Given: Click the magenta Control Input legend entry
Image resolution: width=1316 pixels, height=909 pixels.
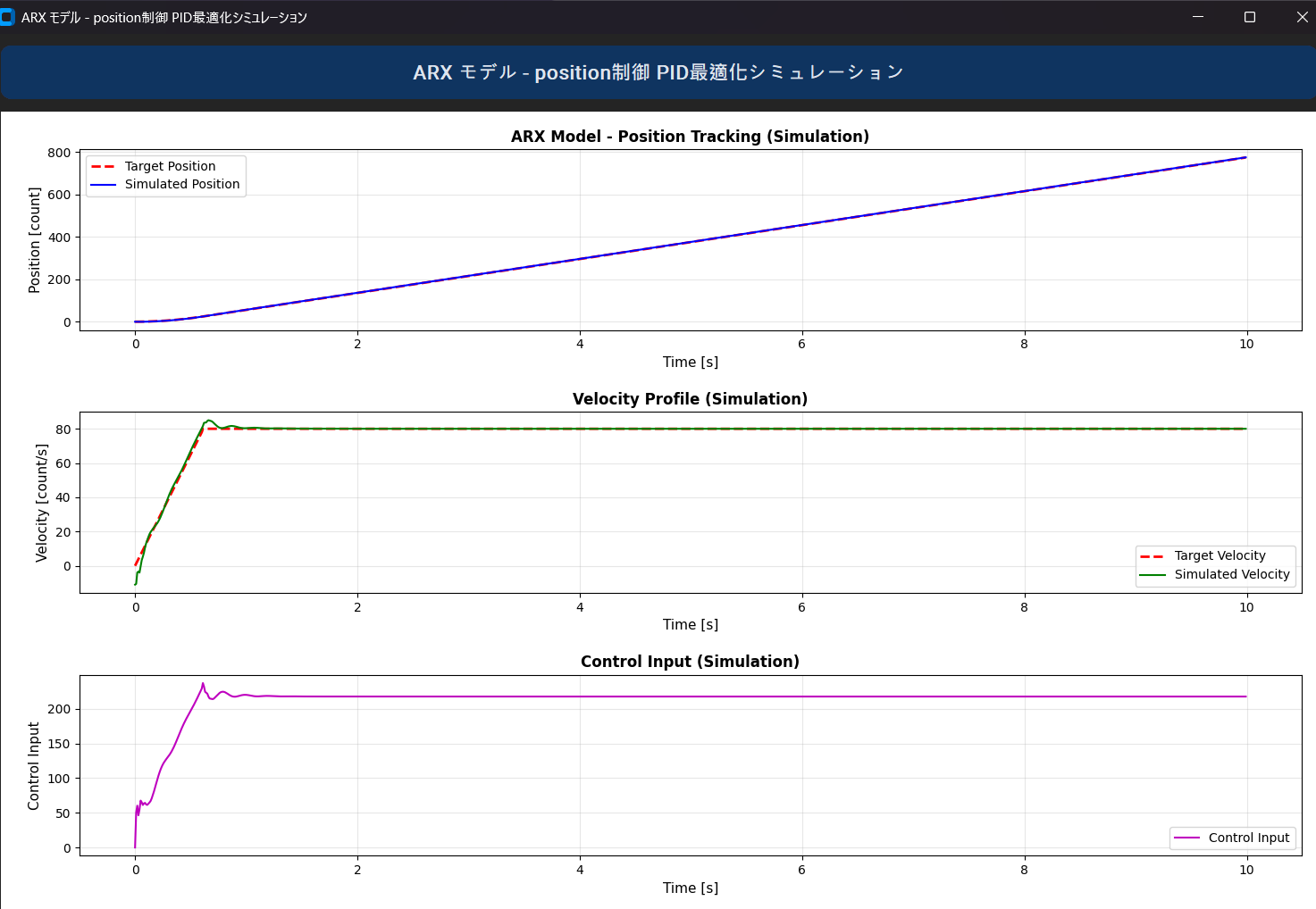Looking at the screenshot, I should pyautogui.click(x=1248, y=838).
